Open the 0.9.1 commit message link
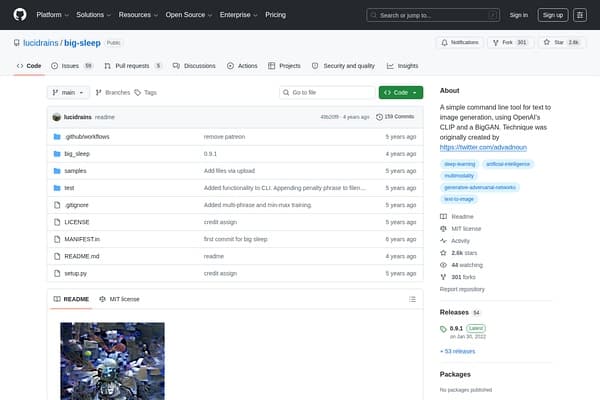600x400 pixels. click(x=210, y=154)
